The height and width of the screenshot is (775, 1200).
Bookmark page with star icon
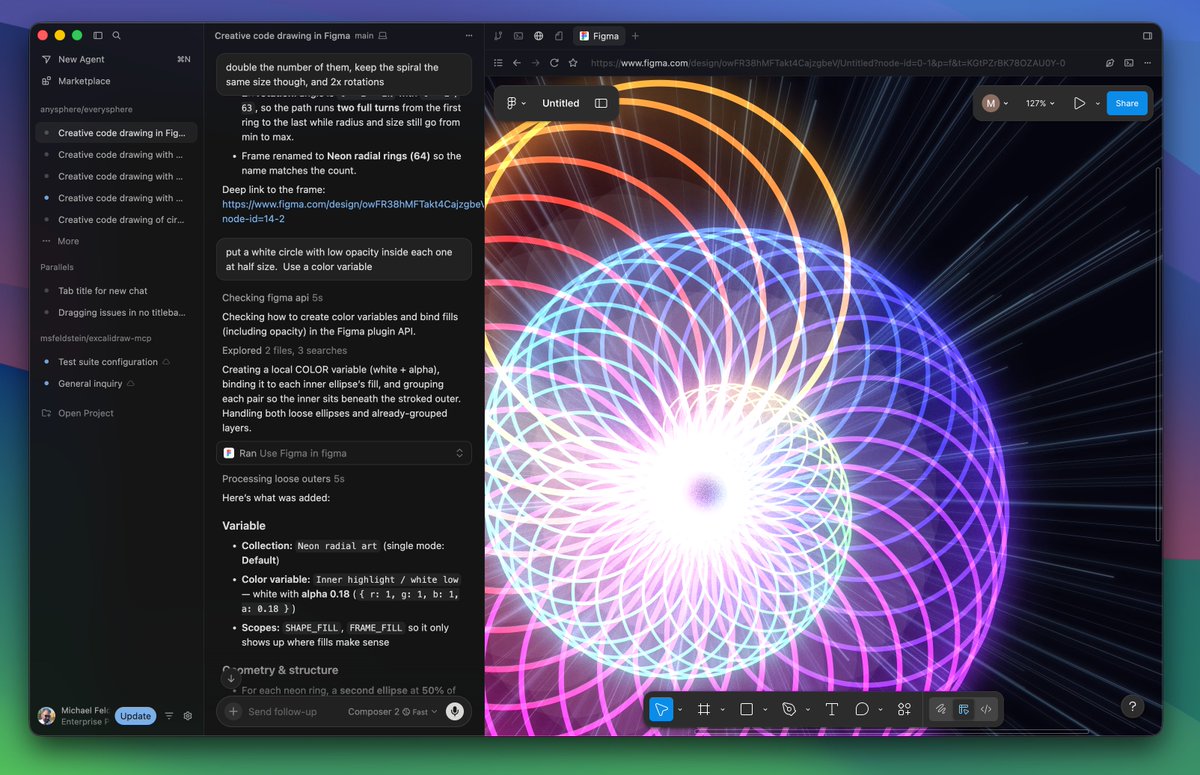(x=573, y=63)
